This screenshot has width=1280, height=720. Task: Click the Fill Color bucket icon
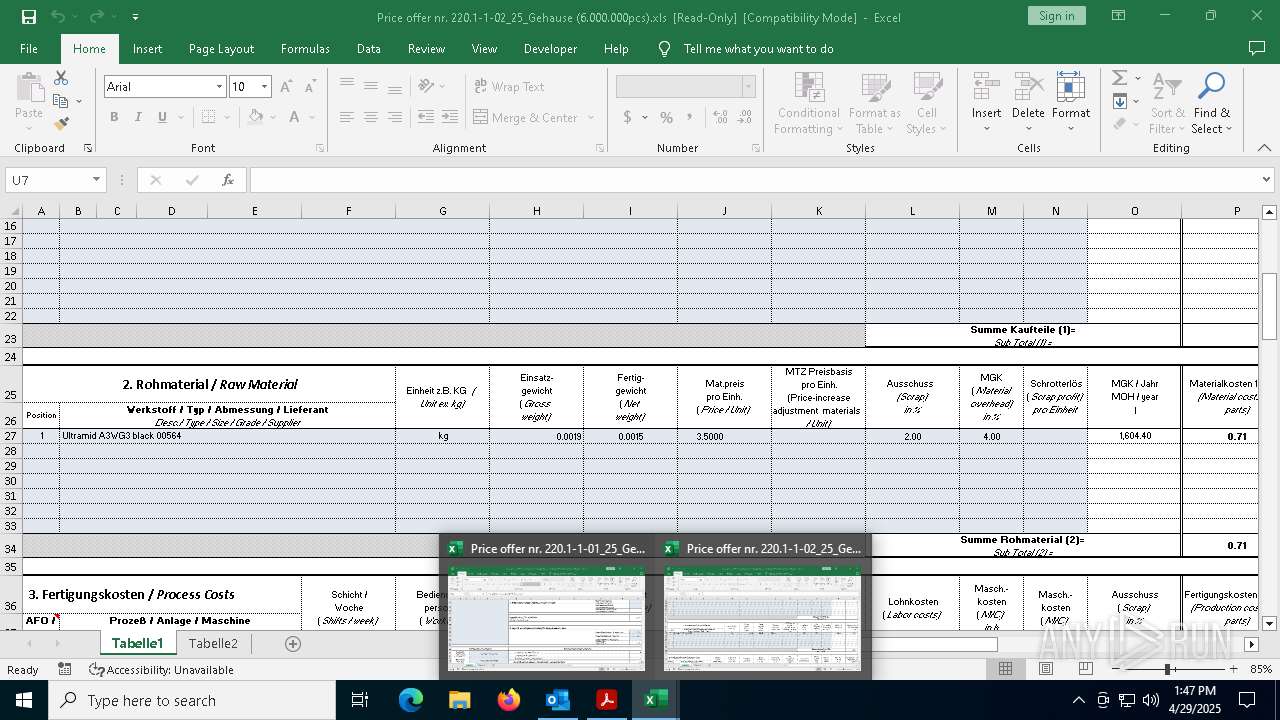[256, 117]
